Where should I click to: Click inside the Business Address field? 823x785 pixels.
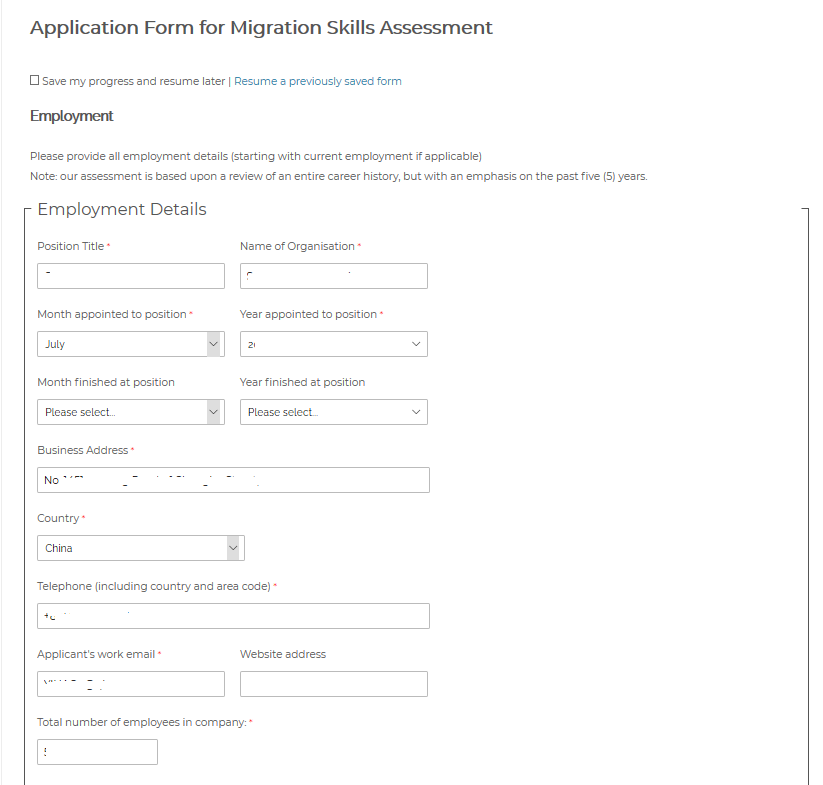[233, 480]
